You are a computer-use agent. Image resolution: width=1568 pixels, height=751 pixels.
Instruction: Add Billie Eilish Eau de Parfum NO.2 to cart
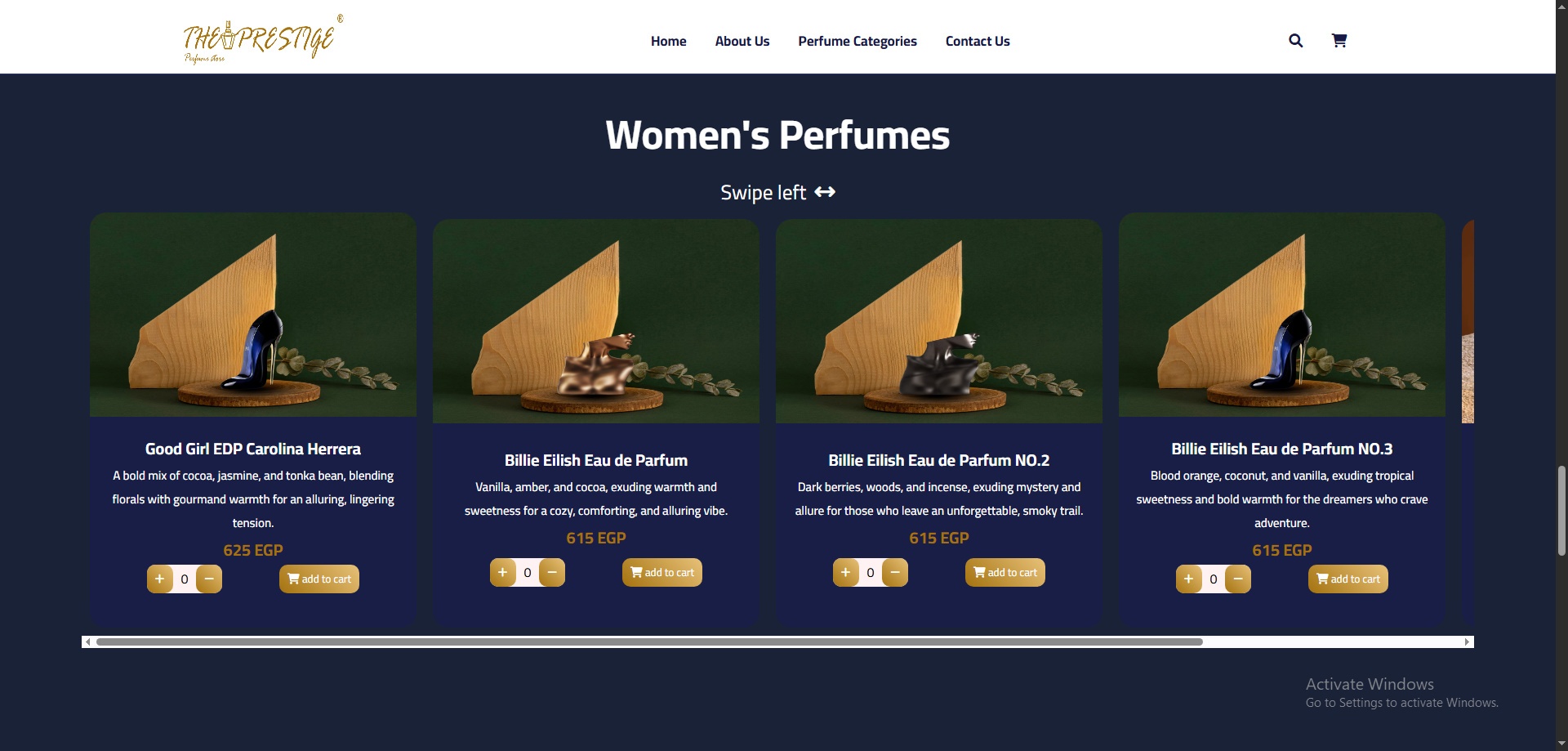1005,572
